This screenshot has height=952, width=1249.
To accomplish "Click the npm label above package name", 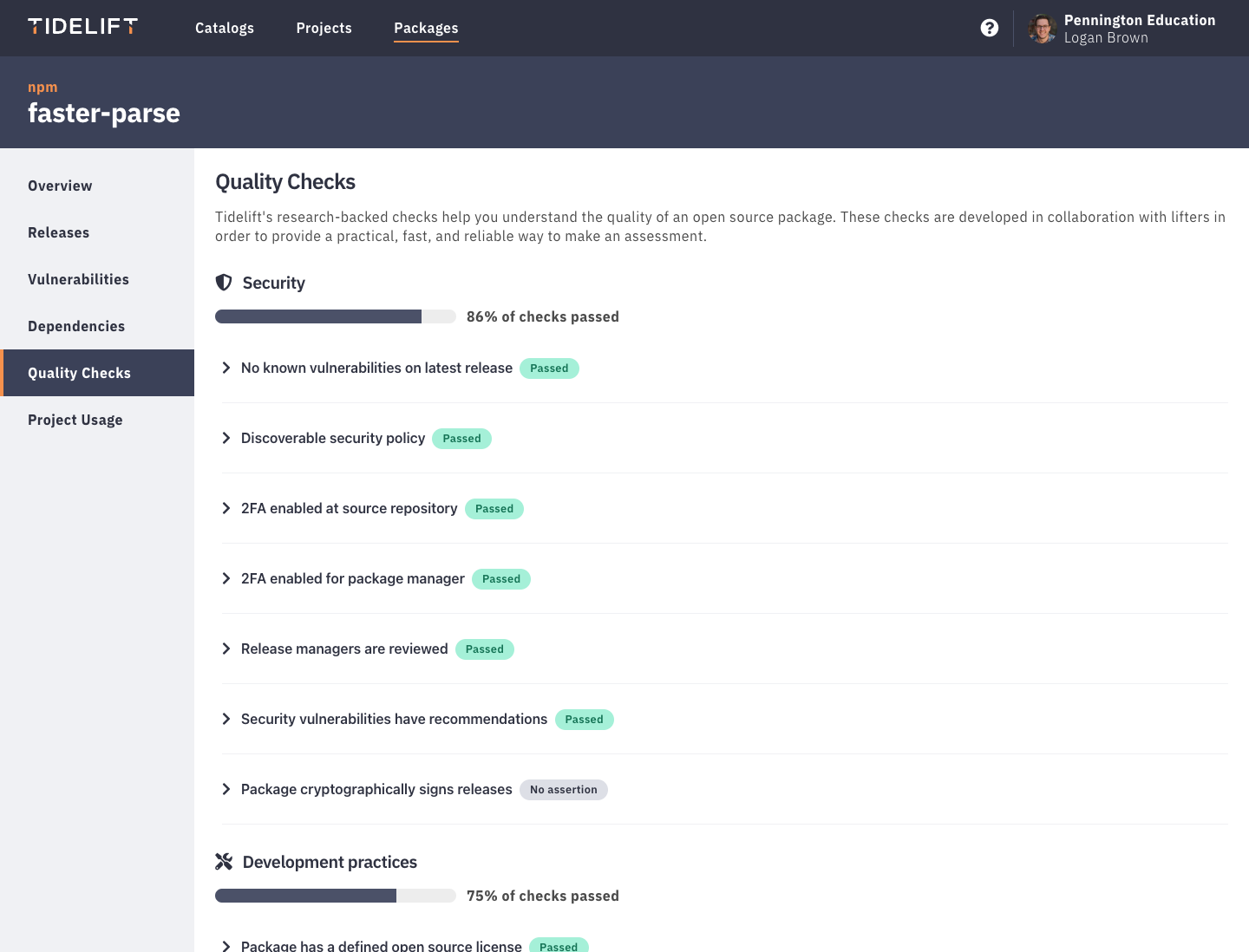I will point(43,87).
